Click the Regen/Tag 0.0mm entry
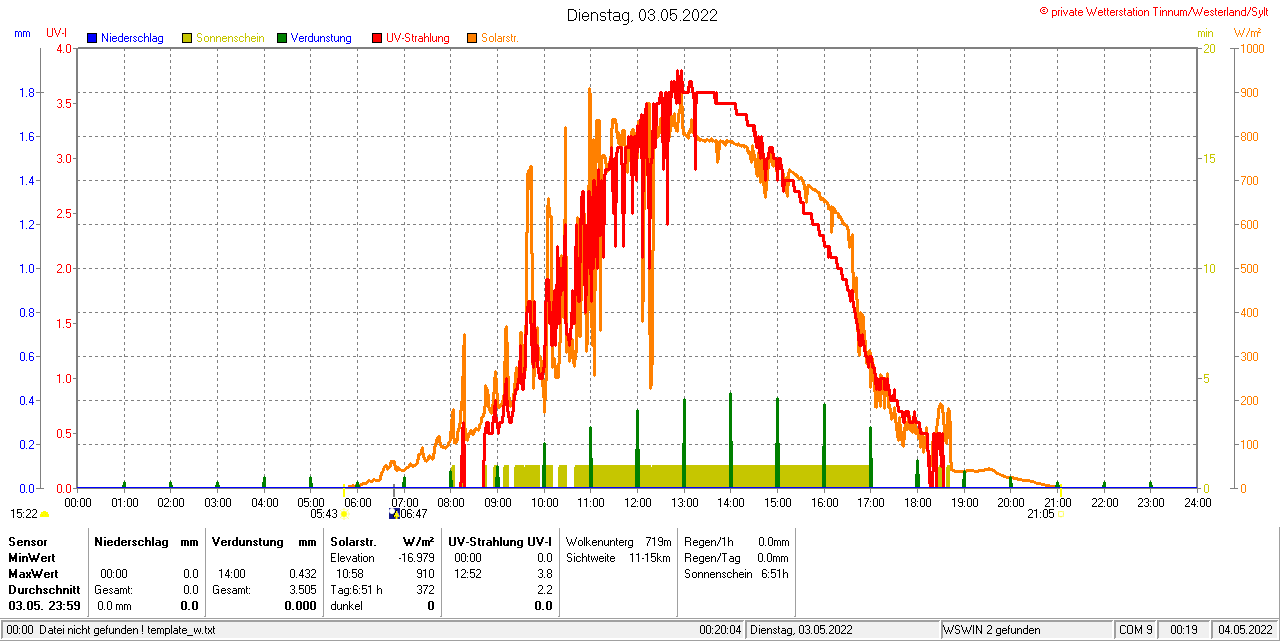 (736, 557)
